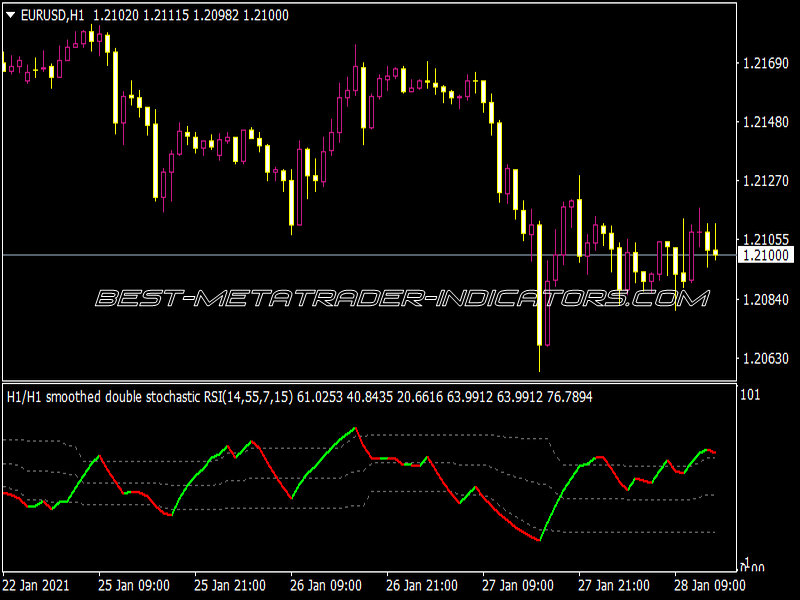Click the 26 Jan 09:00 time label
This screenshot has width=800, height=600.
(x=326, y=585)
